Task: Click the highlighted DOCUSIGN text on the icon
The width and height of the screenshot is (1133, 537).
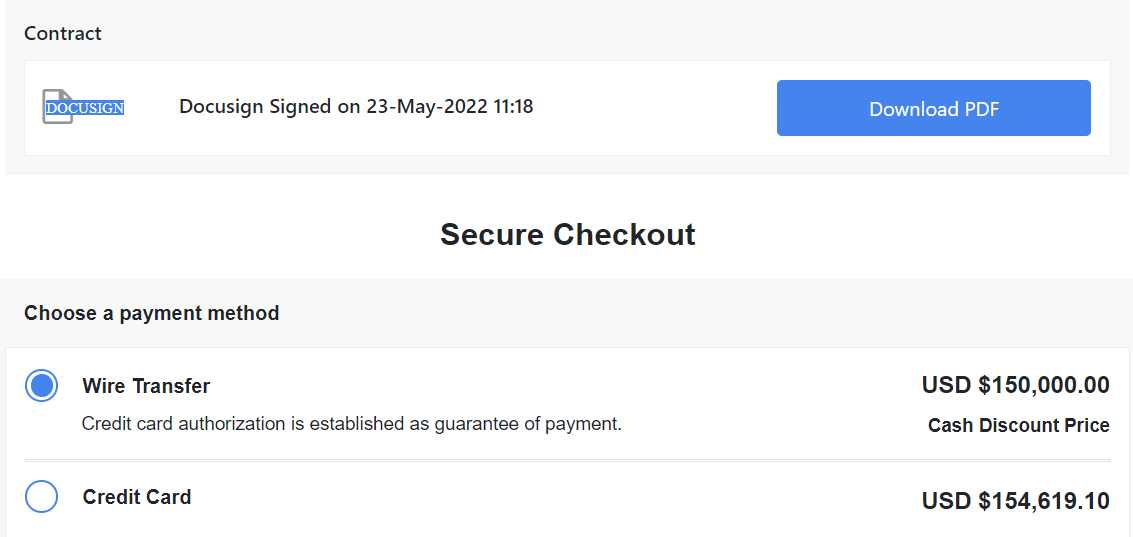Action: pos(85,108)
